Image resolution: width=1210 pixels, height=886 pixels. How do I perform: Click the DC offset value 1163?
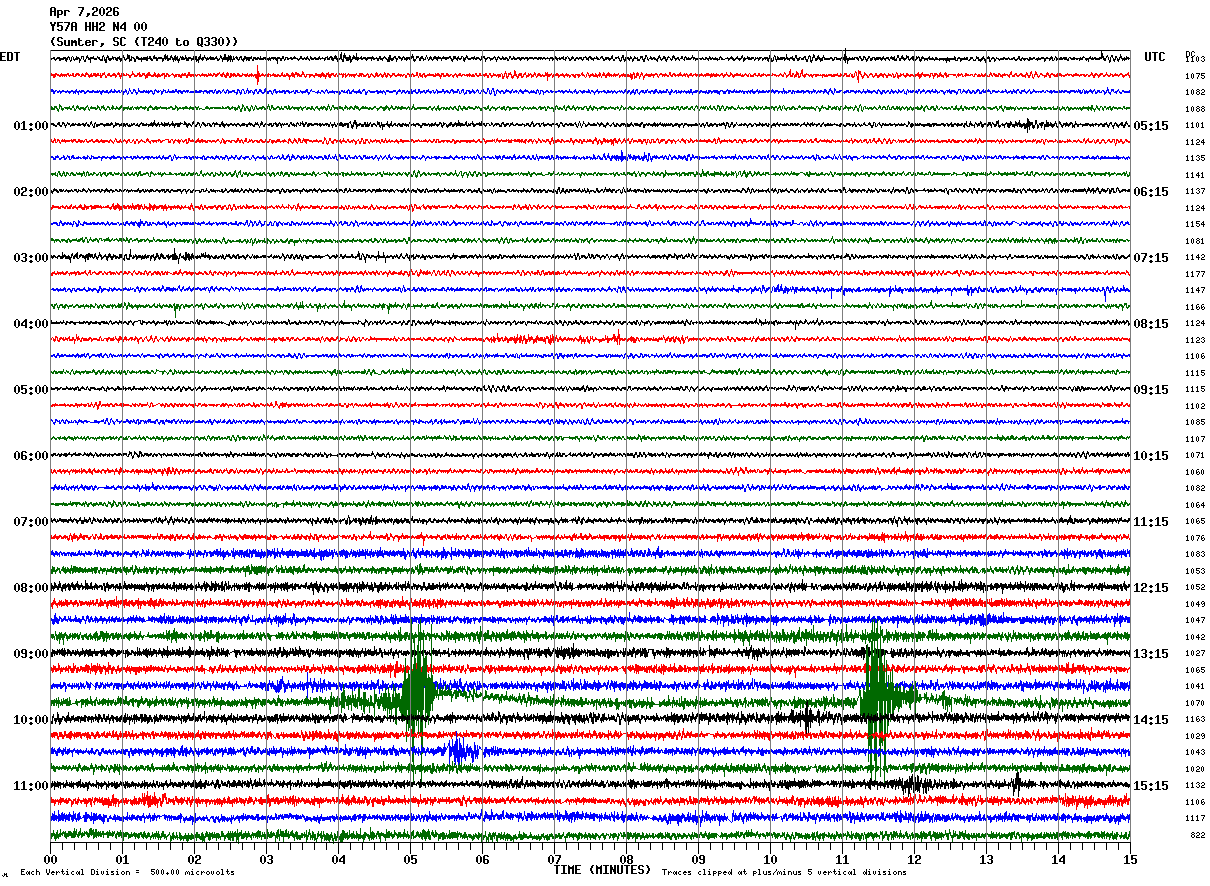pos(1195,720)
